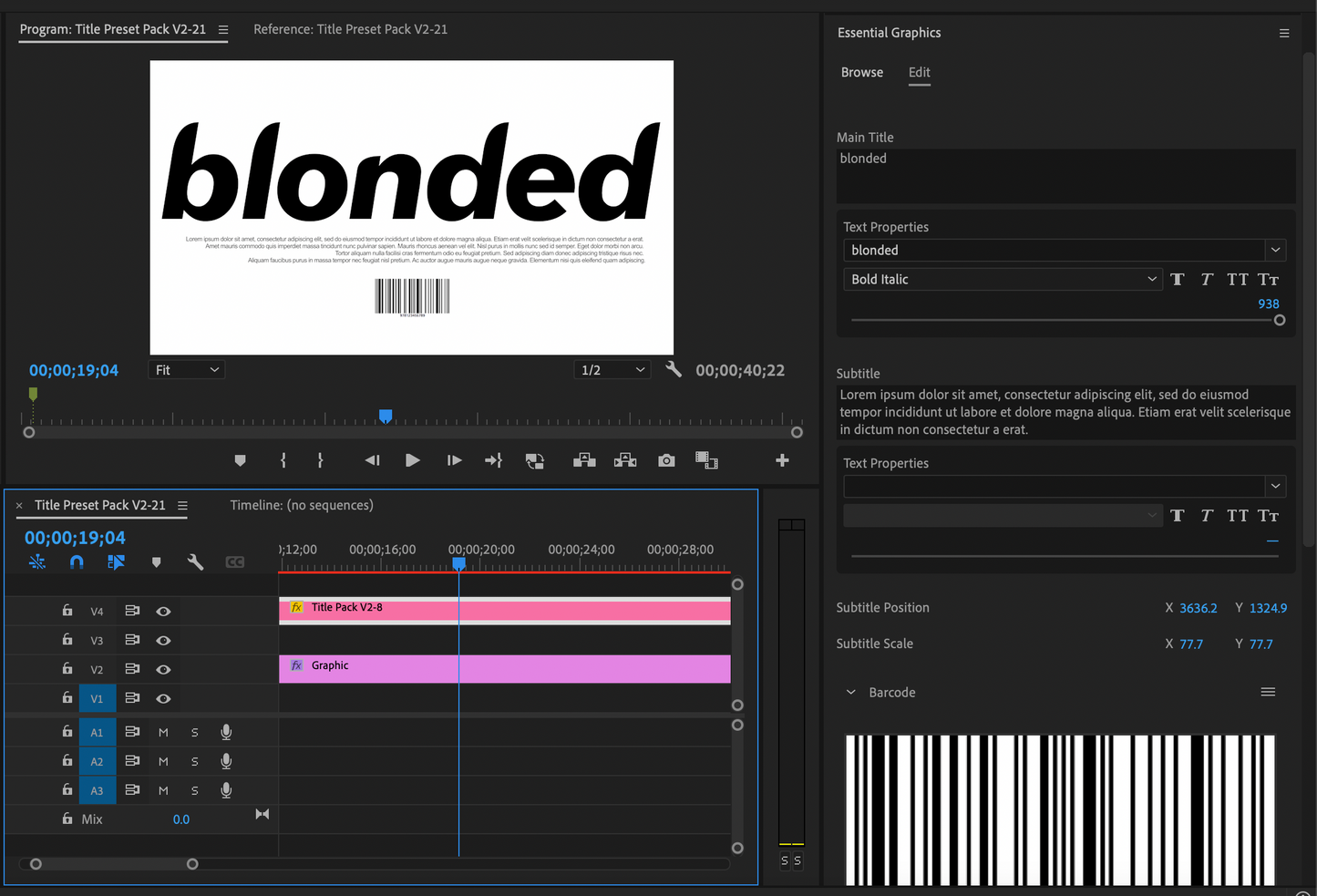
Task: Click the Main Title font size slider handle
Action: point(1280,320)
